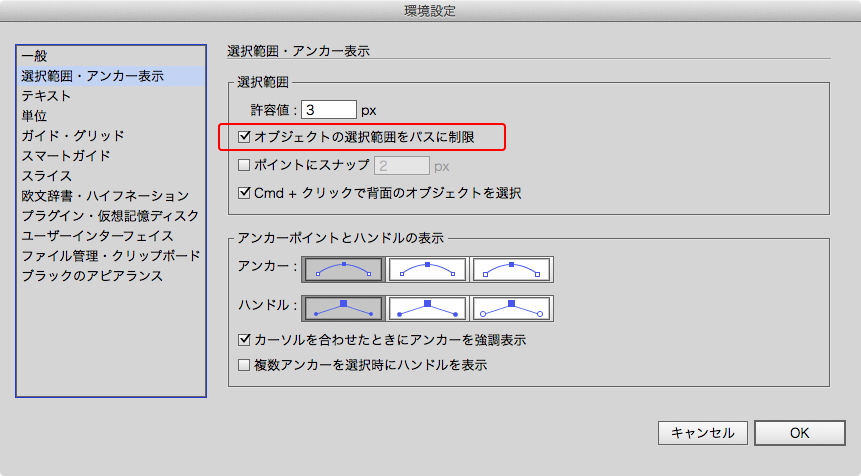Select the middle anchor display style
The height and width of the screenshot is (476, 861).
pos(427,268)
